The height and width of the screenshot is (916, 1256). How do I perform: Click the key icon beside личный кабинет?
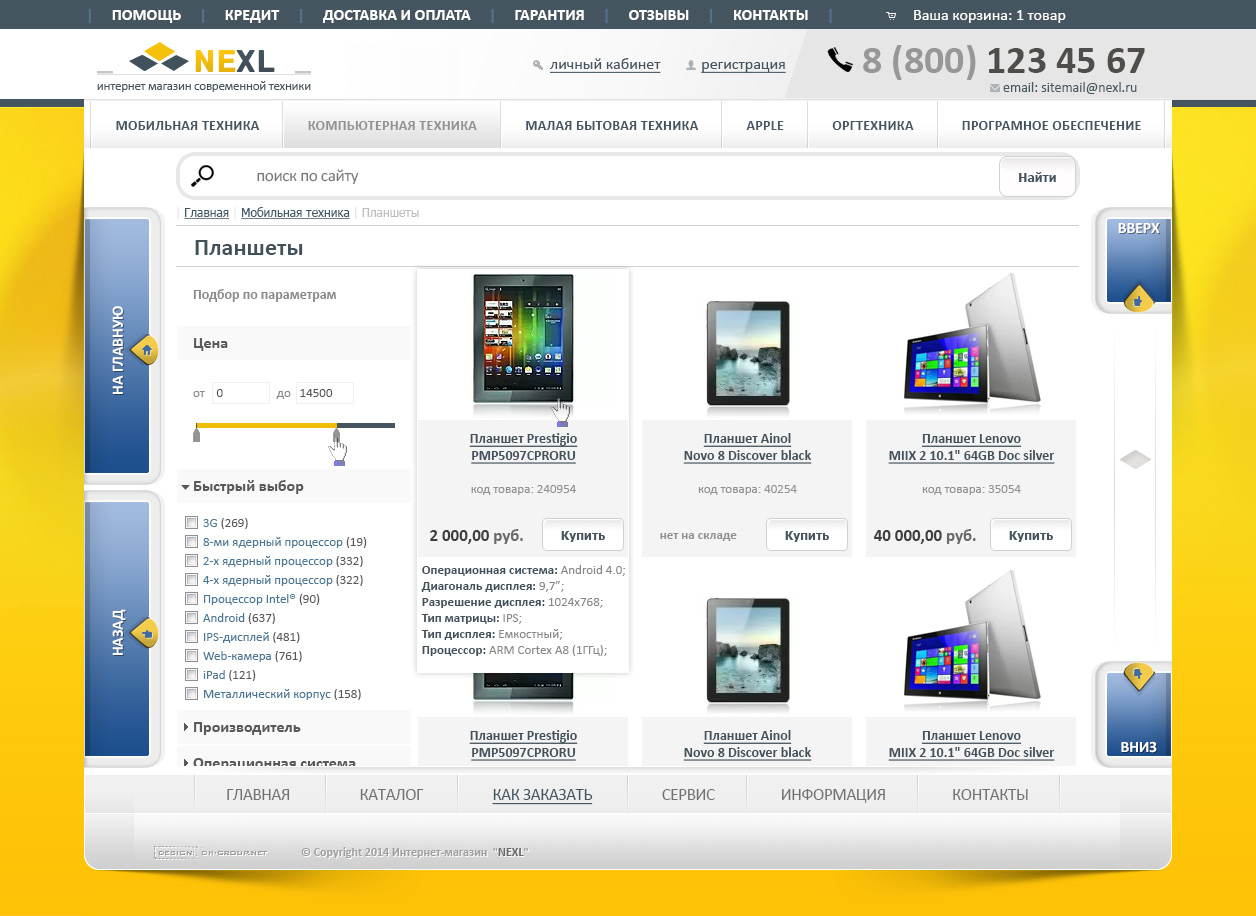(x=538, y=65)
